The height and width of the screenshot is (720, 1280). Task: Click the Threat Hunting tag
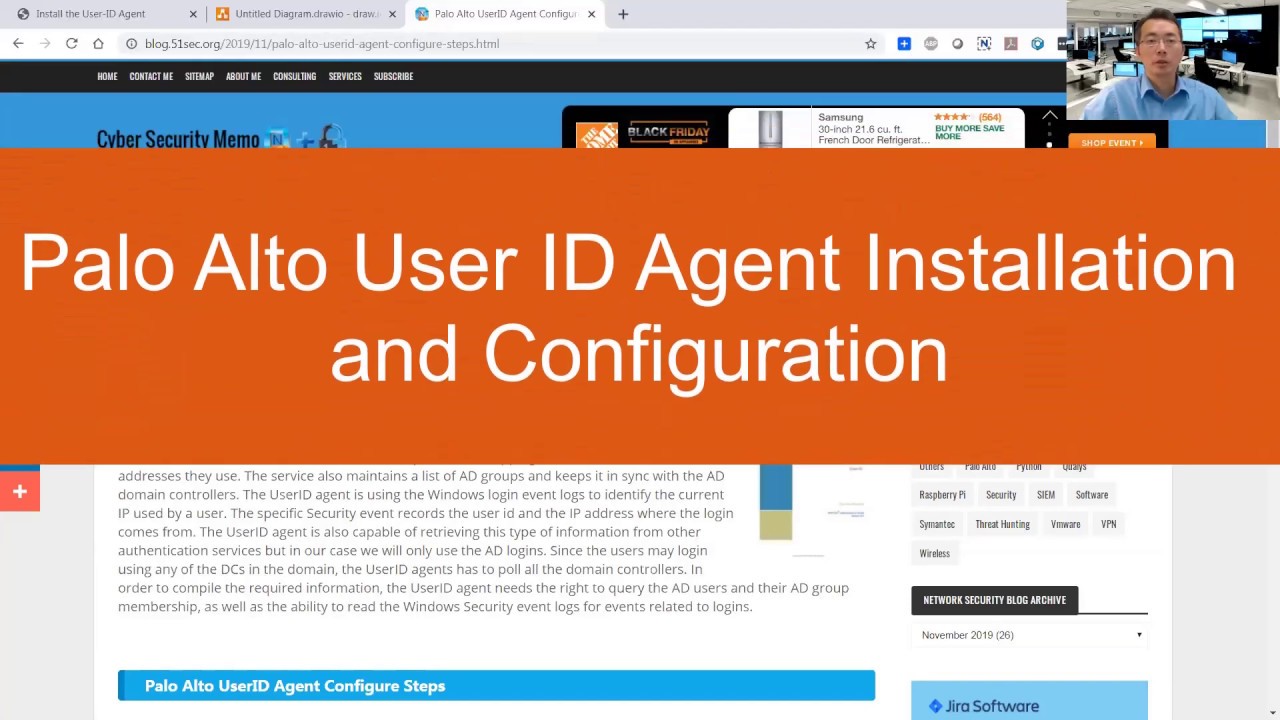(1003, 524)
